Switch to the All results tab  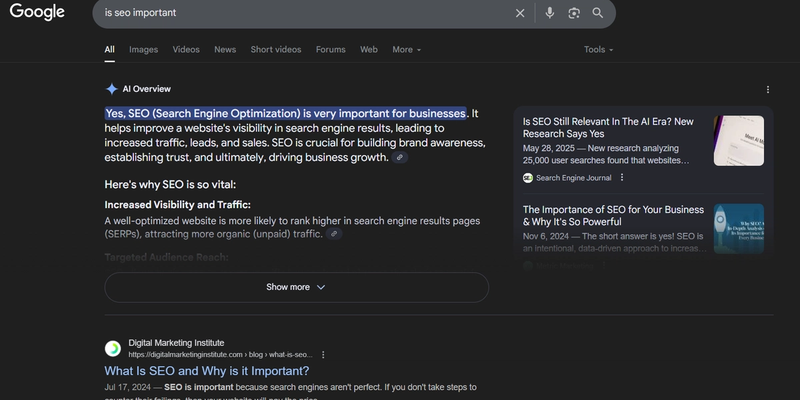[109, 49]
